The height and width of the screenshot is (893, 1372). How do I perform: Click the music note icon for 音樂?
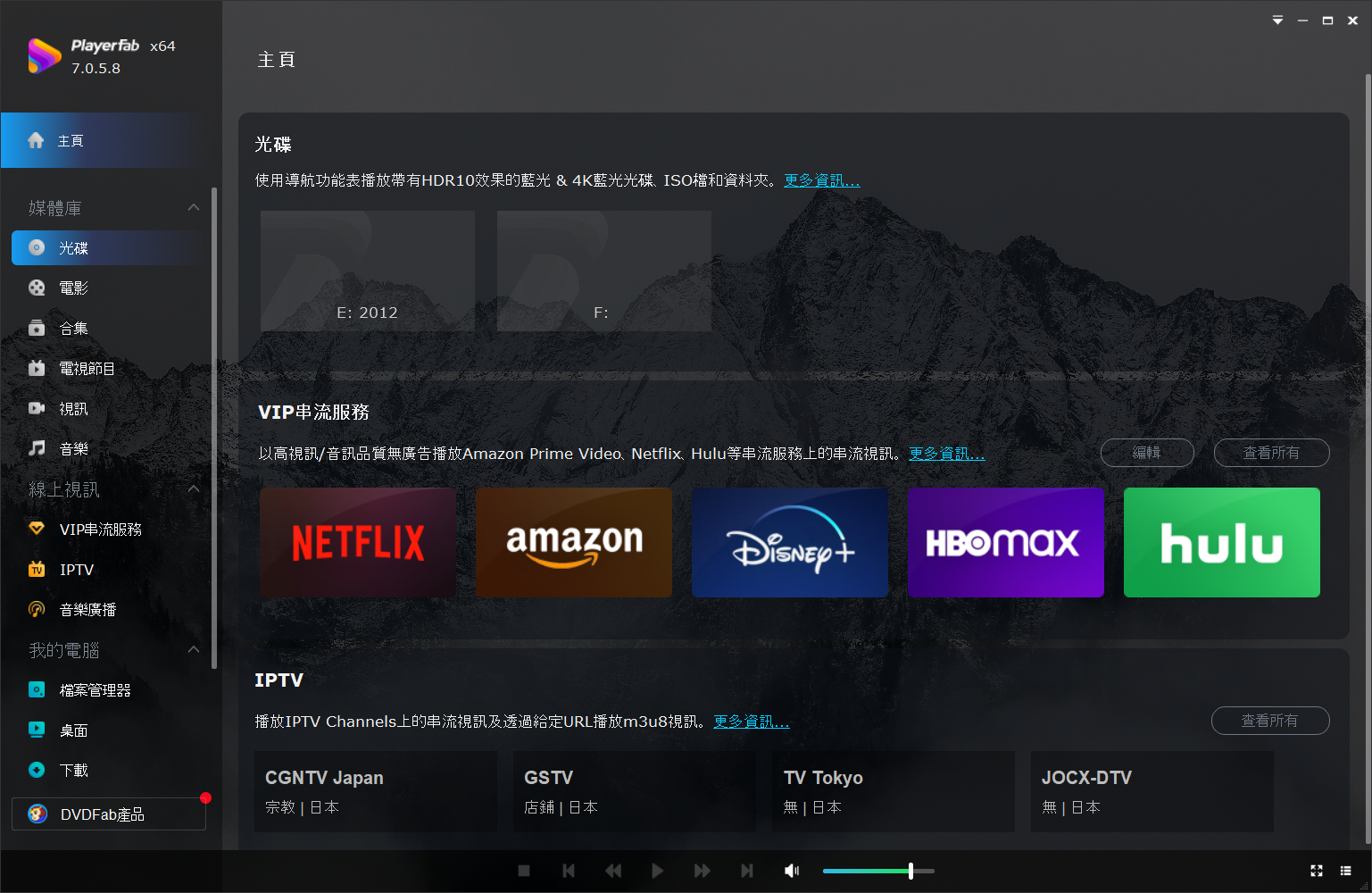coord(37,448)
